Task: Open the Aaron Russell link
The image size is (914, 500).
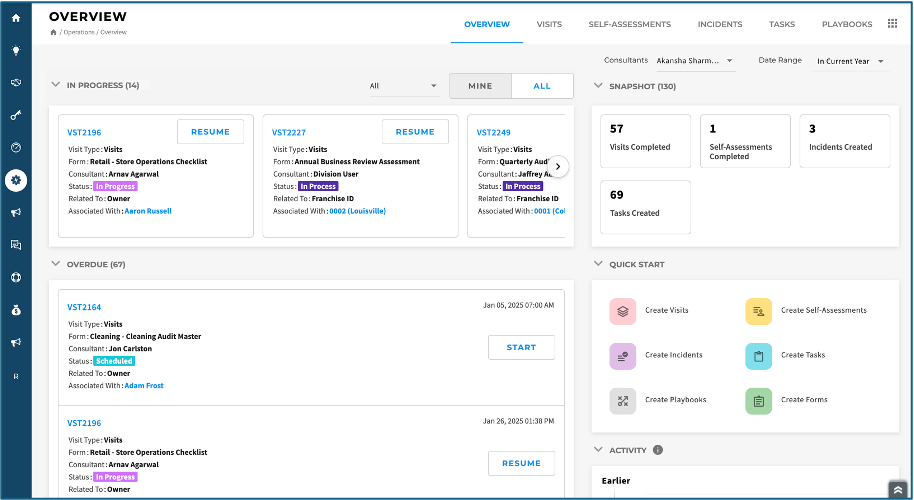Action: pyautogui.click(x=148, y=211)
